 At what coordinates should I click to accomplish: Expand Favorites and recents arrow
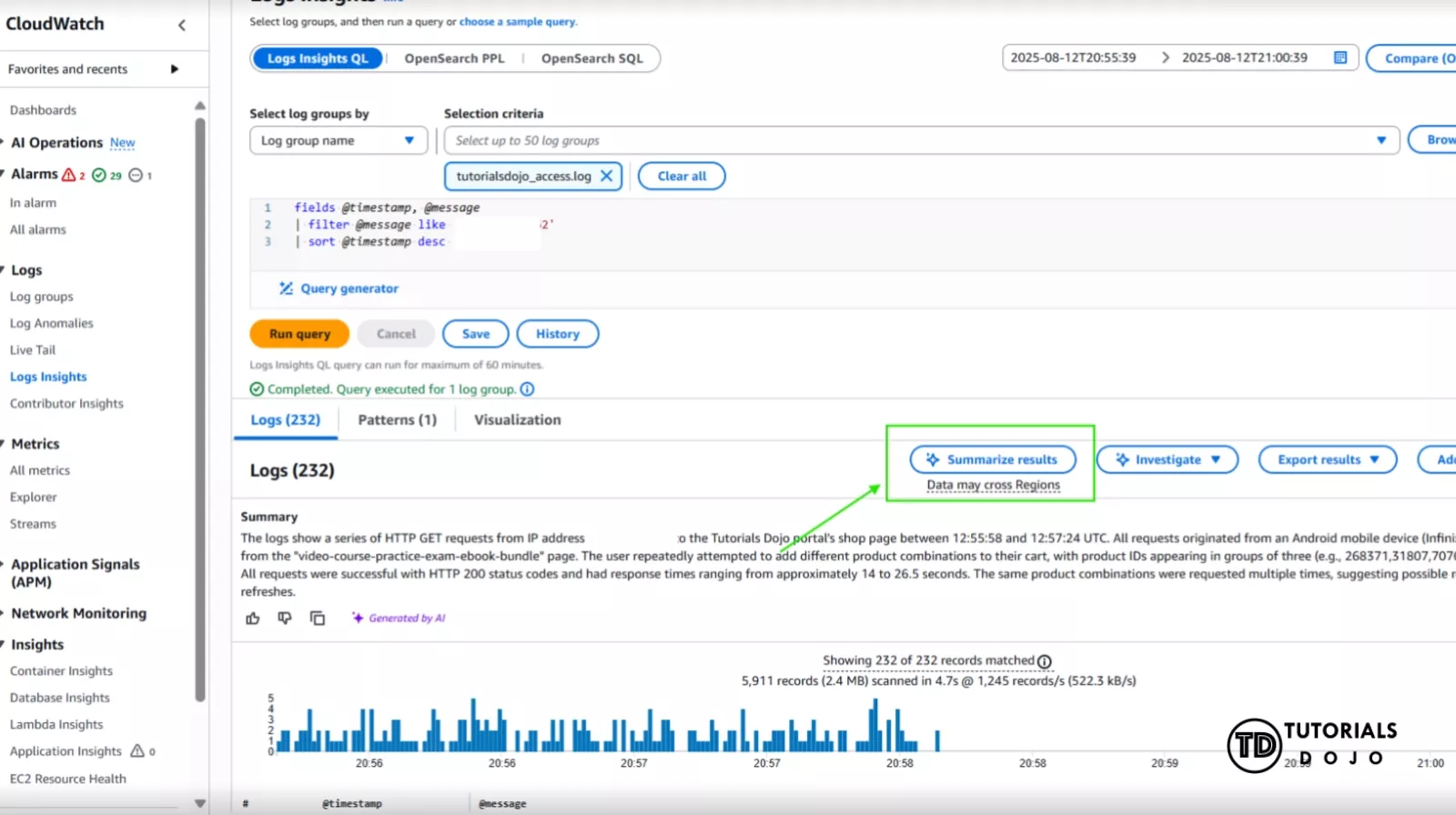(x=175, y=69)
